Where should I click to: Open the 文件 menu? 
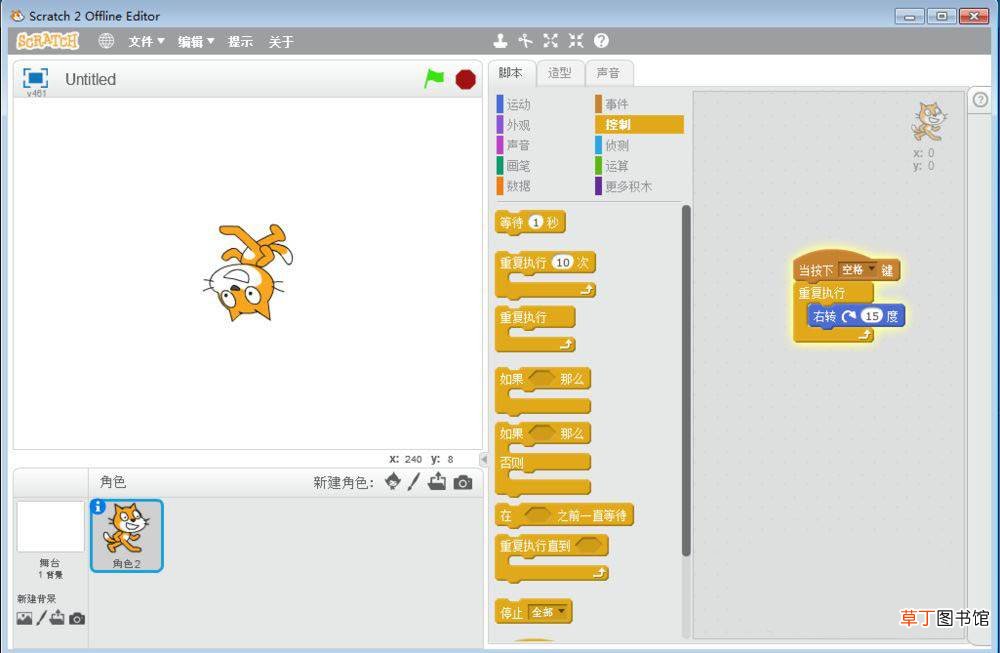146,41
